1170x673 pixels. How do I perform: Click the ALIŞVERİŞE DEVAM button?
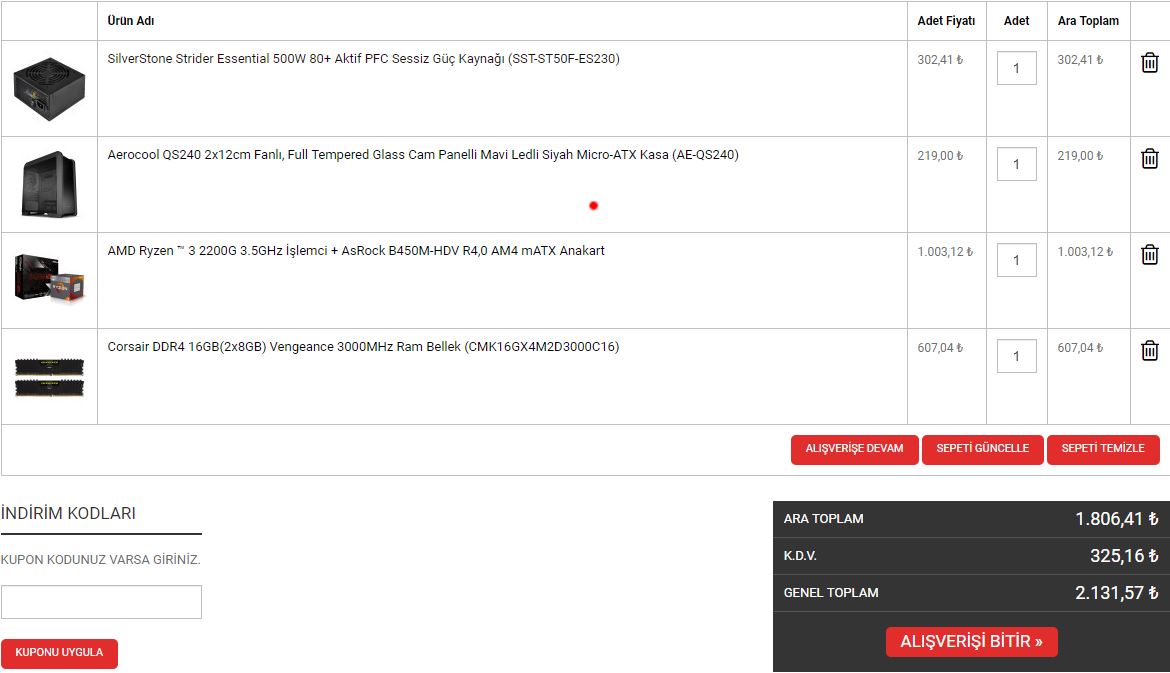[x=854, y=449]
